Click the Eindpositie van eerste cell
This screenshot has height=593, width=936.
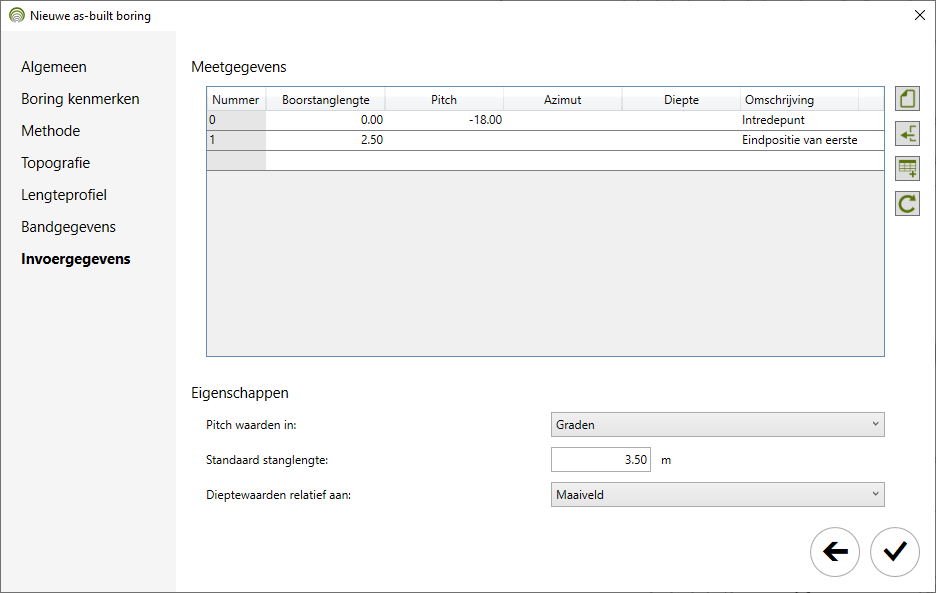(x=799, y=140)
